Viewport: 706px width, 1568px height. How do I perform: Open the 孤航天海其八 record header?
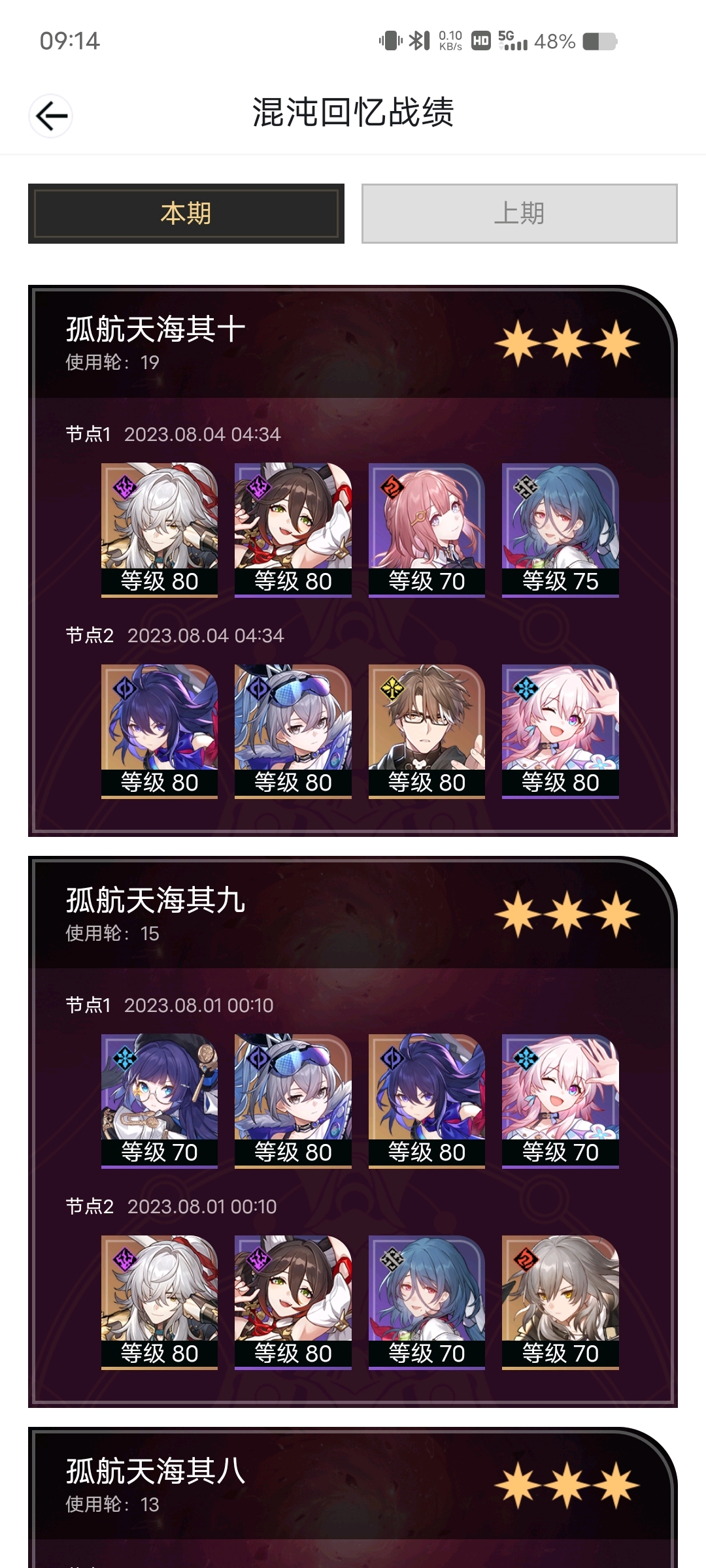coord(353,1484)
